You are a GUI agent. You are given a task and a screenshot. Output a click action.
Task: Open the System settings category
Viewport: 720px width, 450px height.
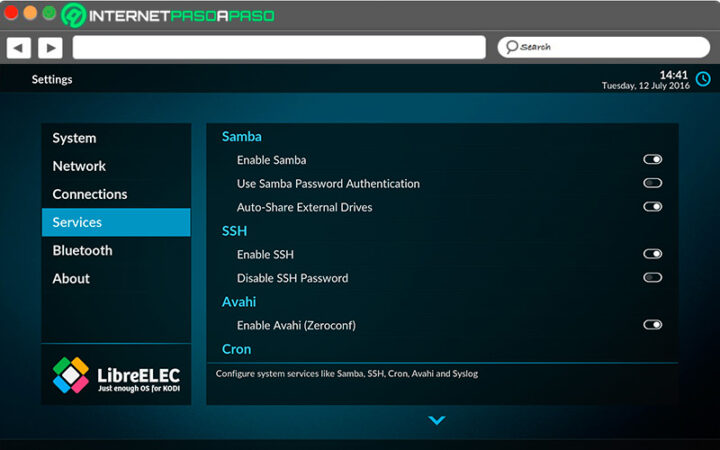(x=116, y=138)
